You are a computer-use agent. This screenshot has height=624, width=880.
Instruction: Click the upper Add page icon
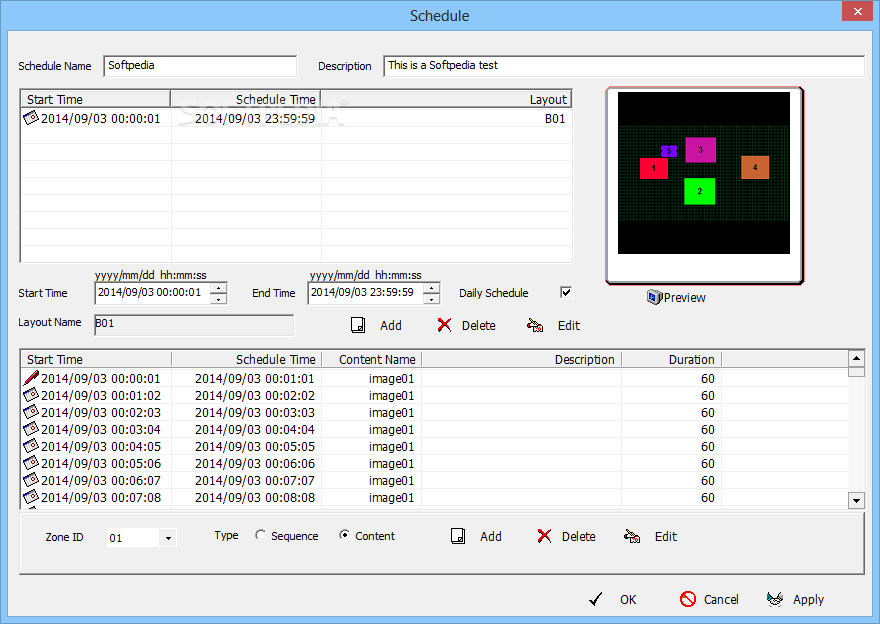pyautogui.click(x=358, y=325)
